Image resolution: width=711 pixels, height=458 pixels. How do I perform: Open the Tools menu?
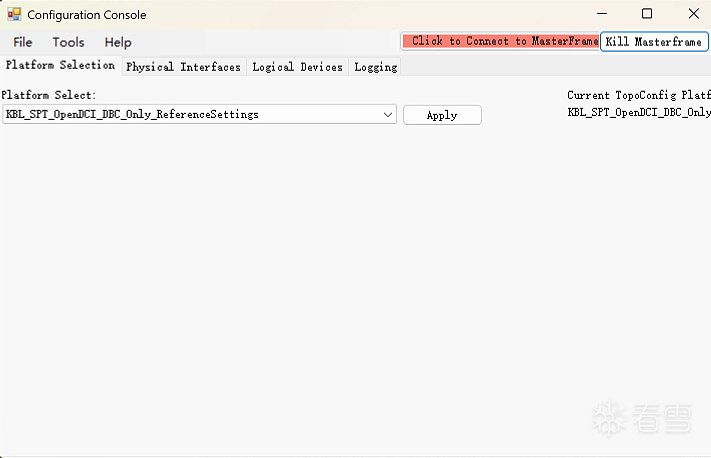tap(68, 42)
